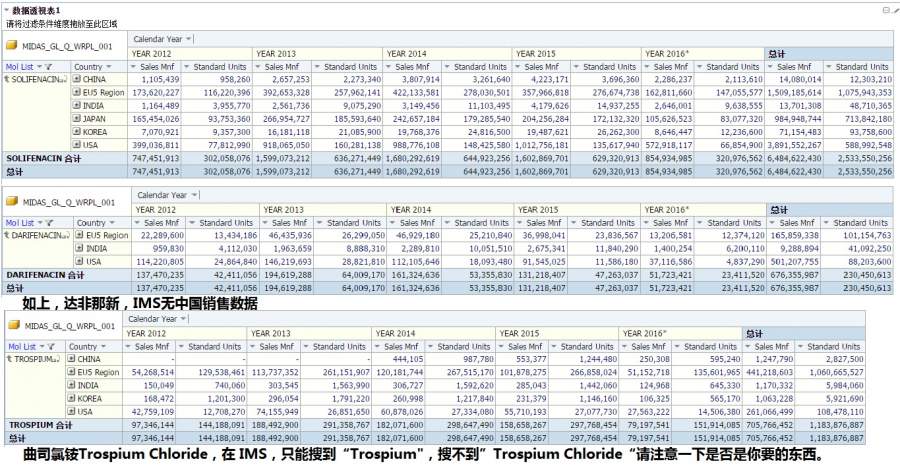Open the Calendar Year dropdown in the Trospium table

click(183, 318)
